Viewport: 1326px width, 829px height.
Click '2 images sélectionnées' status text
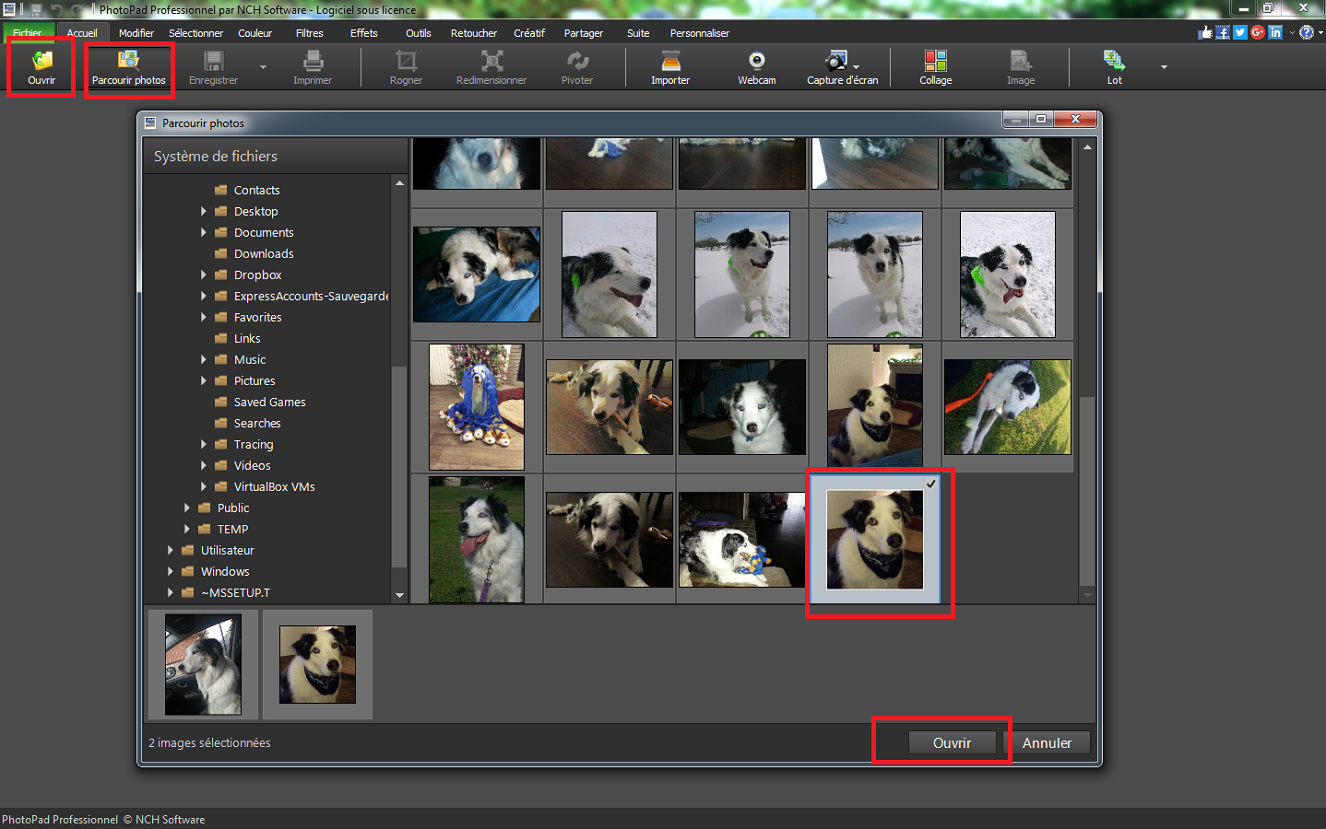click(209, 743)
